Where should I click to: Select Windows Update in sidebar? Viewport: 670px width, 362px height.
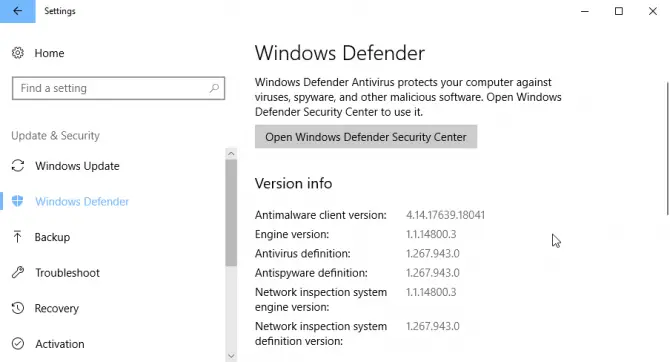point(77,166)
